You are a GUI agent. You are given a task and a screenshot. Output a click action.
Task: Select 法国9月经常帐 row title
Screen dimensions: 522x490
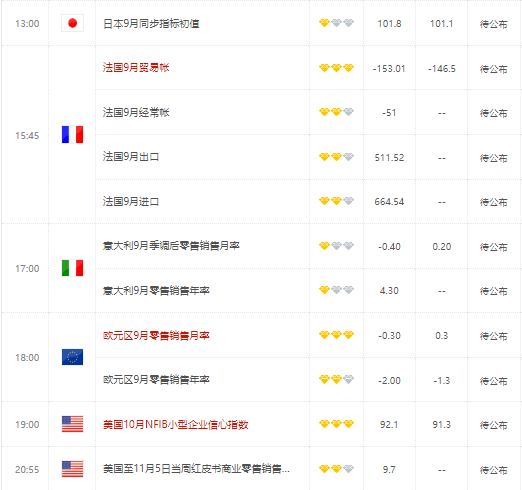[x=136, y=112]
